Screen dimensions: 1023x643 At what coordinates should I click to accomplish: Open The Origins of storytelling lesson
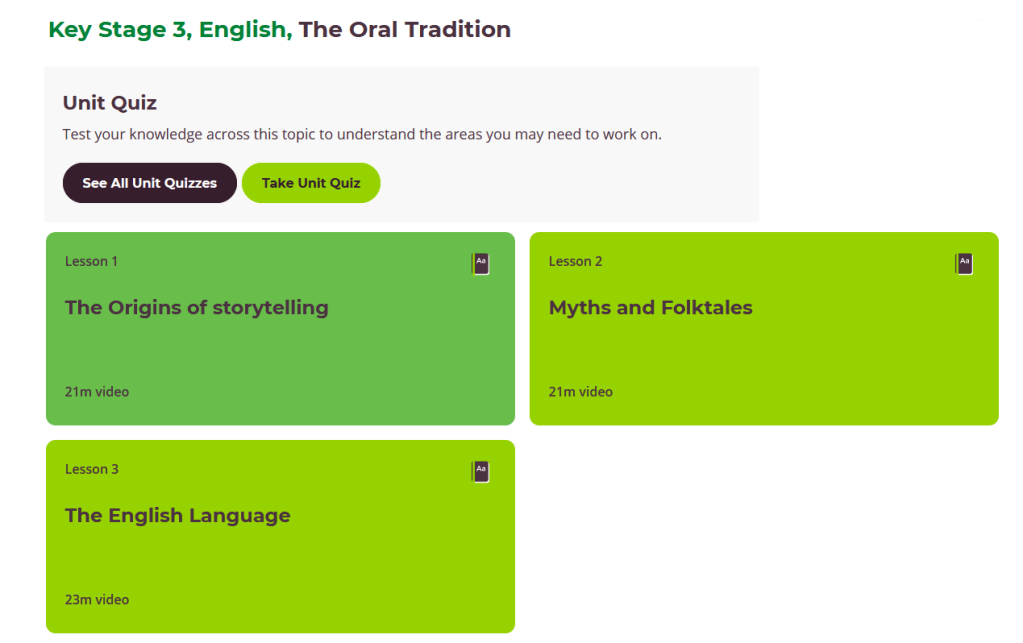point(196,308)
